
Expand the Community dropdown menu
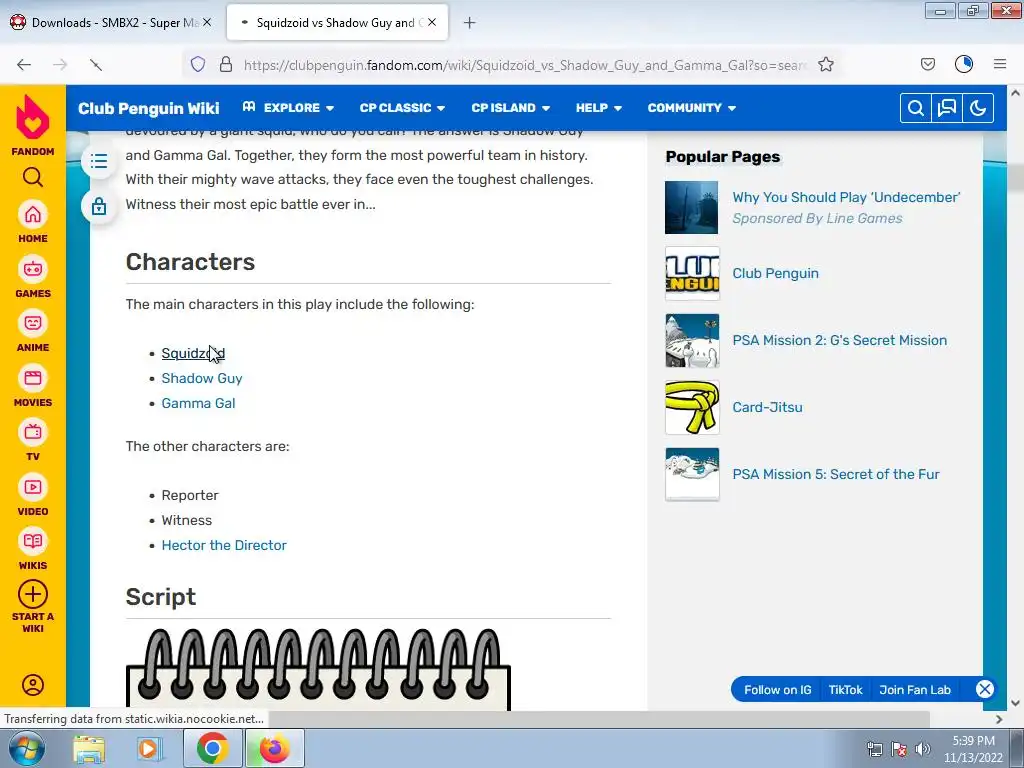[x=692, y=108]
